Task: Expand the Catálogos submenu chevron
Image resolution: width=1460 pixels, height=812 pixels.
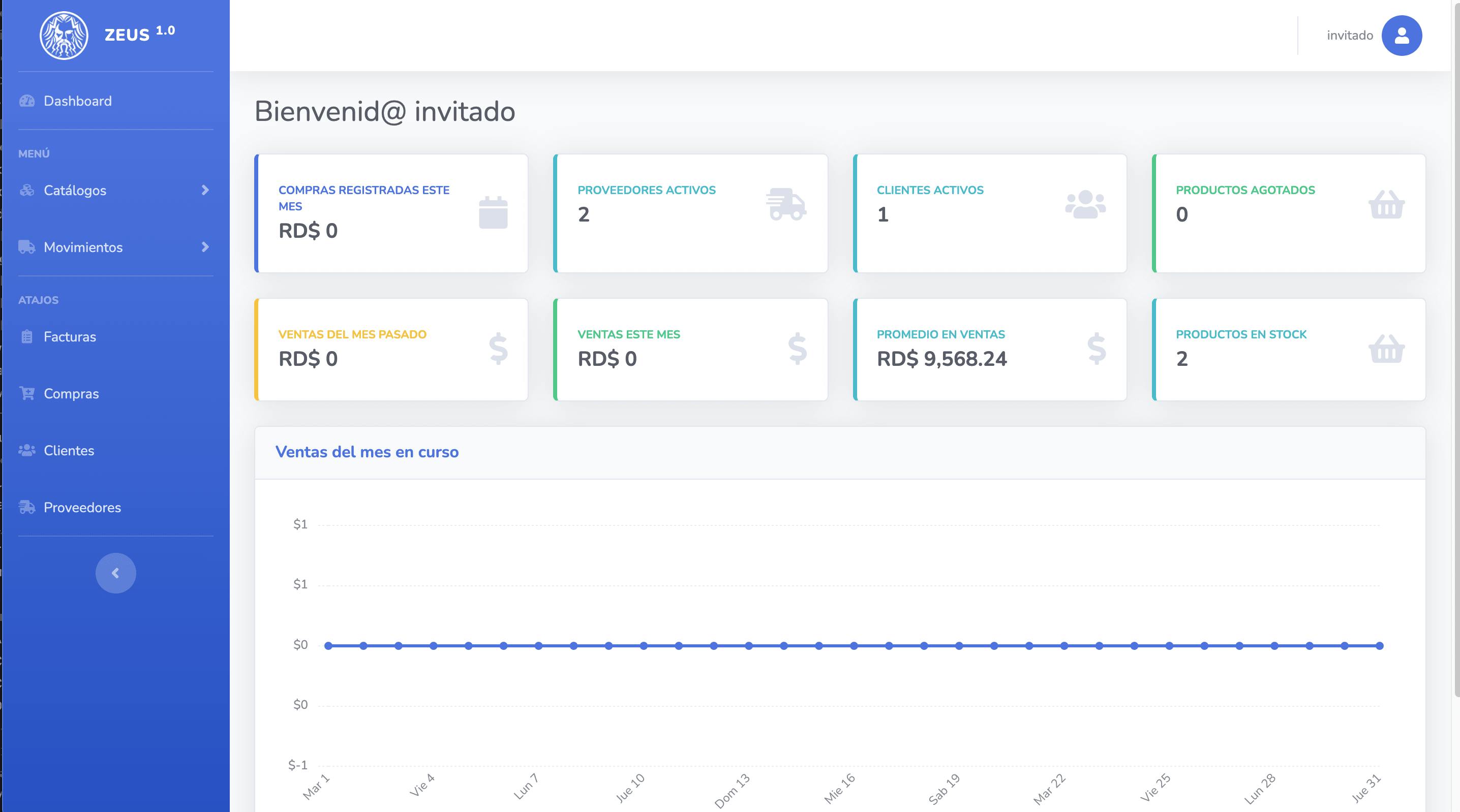Action: click(205, 191)
